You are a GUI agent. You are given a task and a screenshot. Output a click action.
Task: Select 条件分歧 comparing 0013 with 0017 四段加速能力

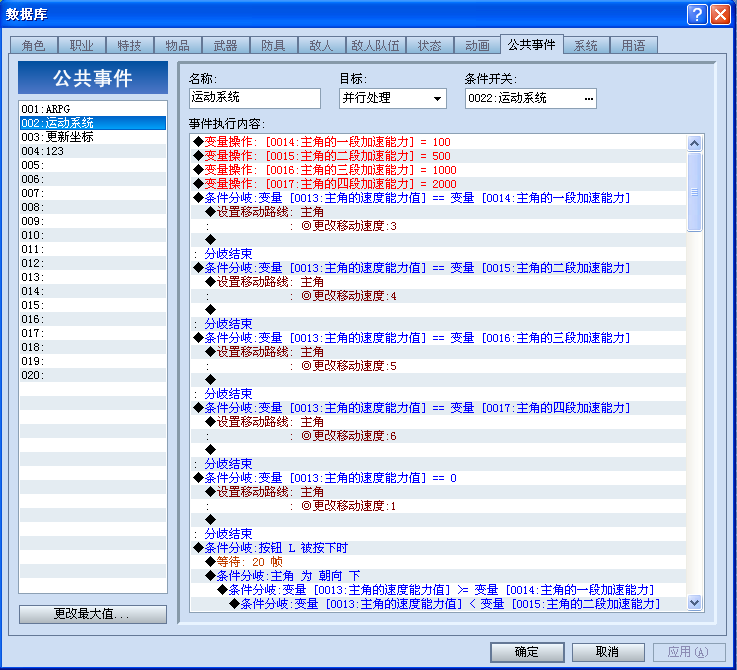438,408
